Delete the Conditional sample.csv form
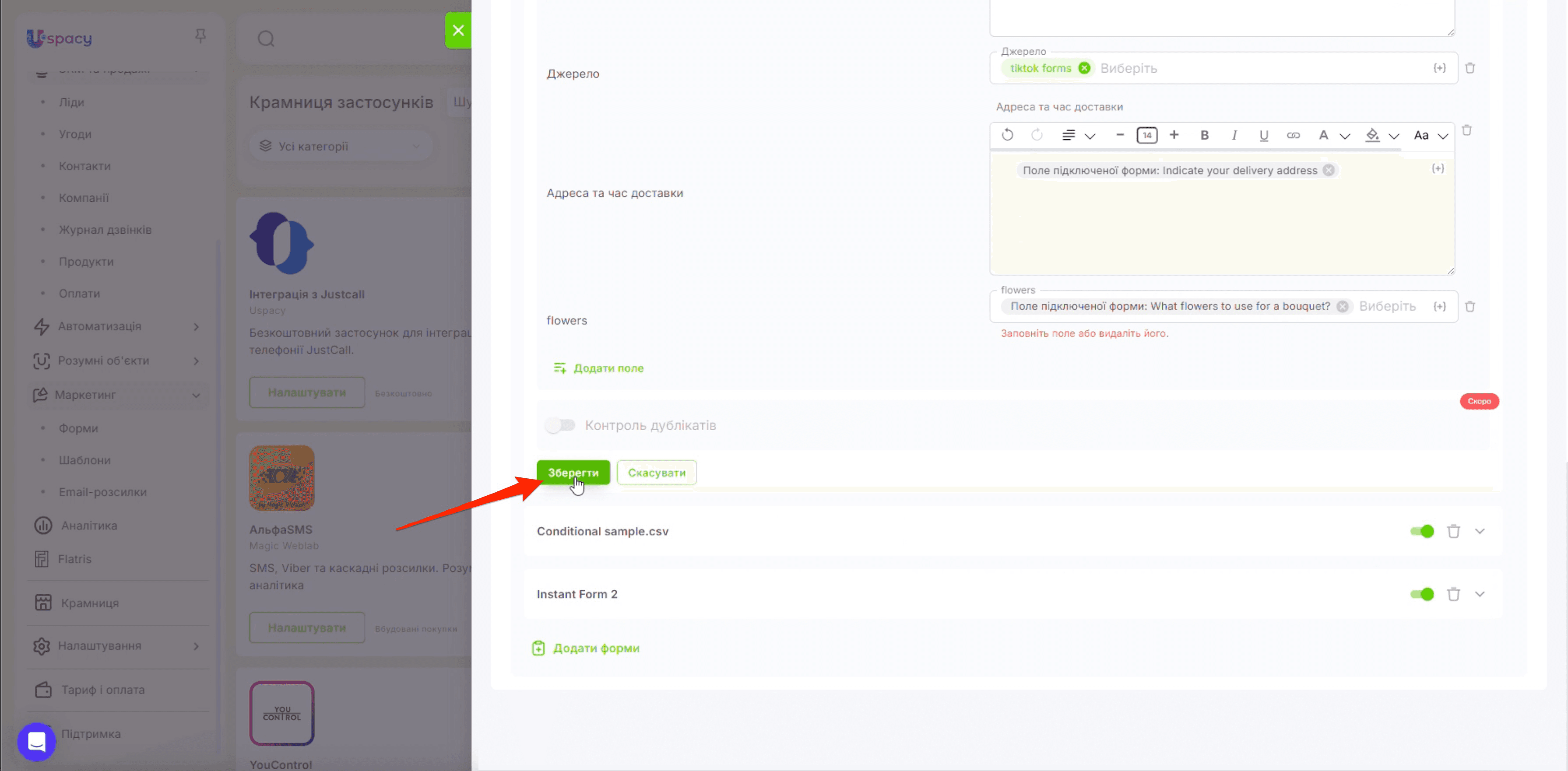Viewport: 1568px width, 771px height. [1454, 531]
